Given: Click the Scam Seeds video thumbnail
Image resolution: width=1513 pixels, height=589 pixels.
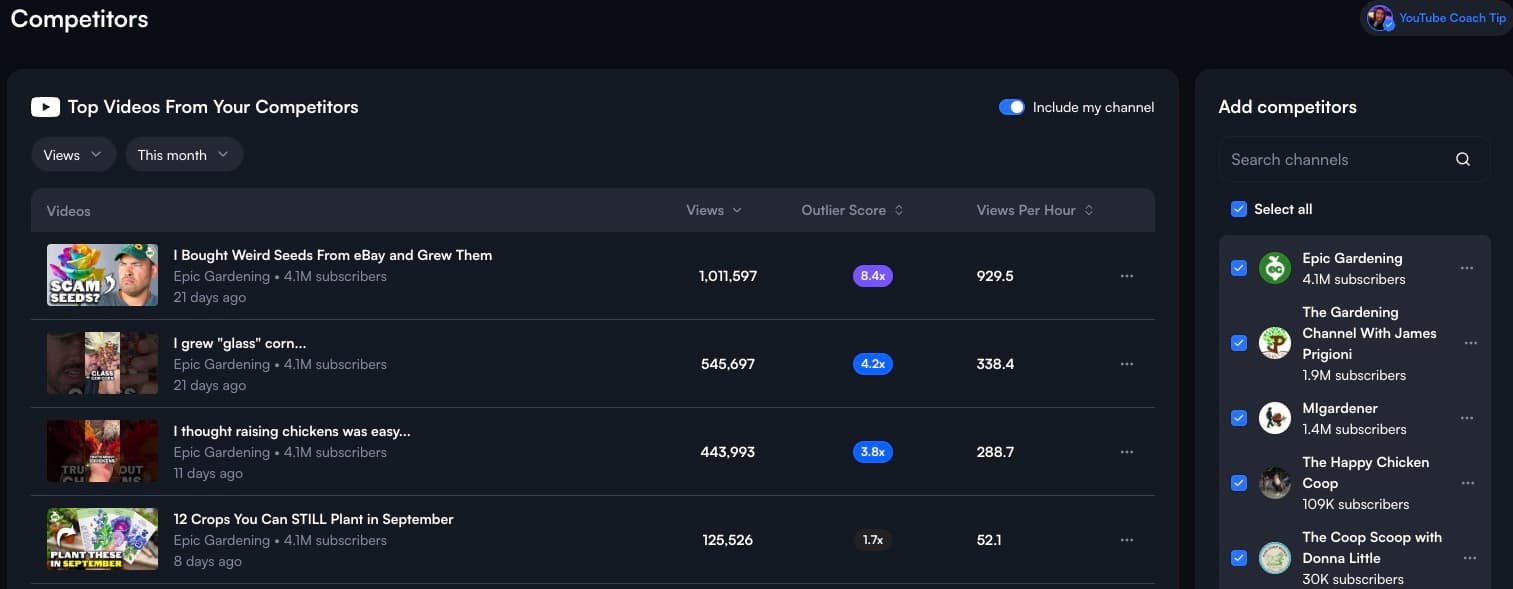Looking at the screenshot, I should pos(102,275).
